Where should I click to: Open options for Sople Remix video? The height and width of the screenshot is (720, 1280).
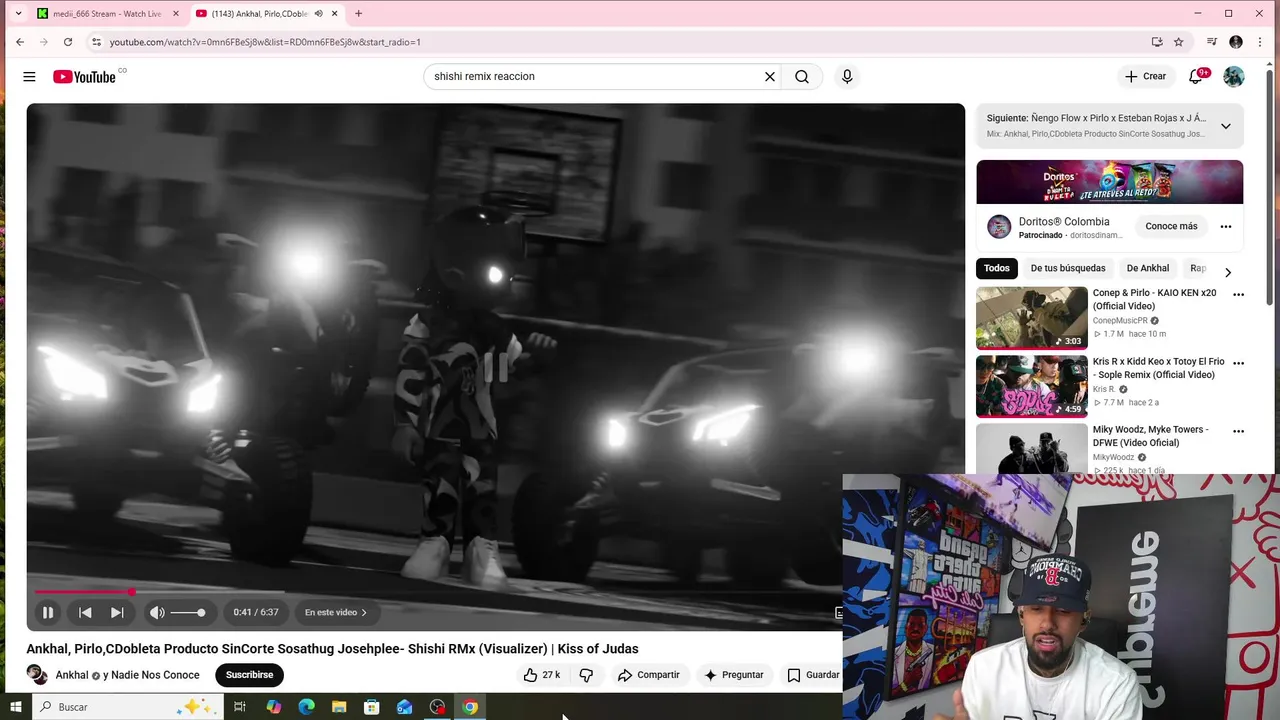pyautogui.click(x=1239, y=363)
